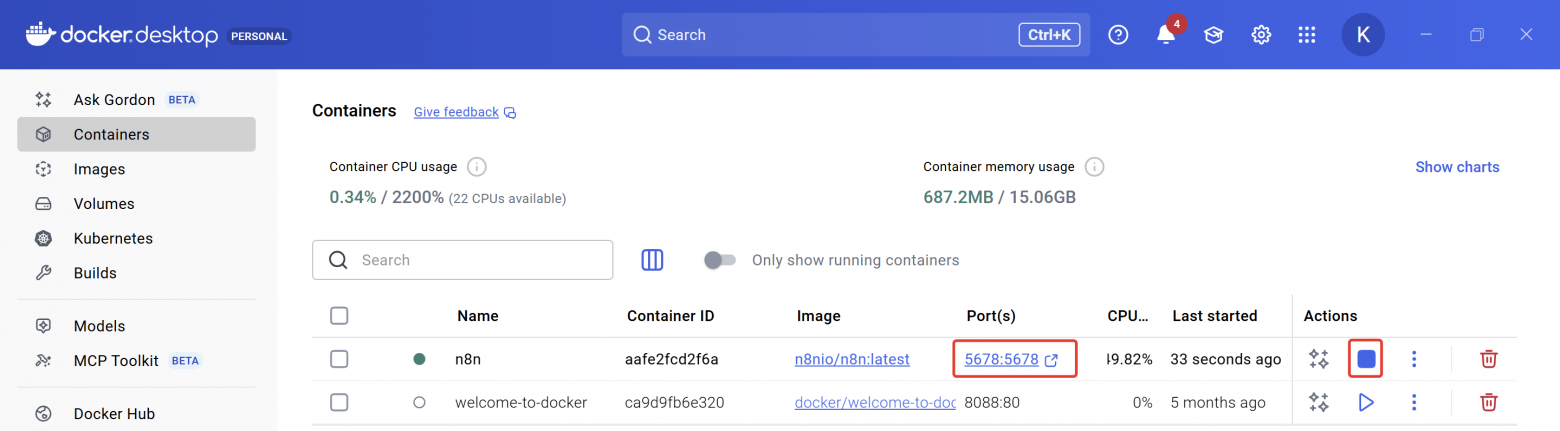The width and height of the screenshot is (1560, 431).
Task: Open the Learning center graduation cap icon
Action: pos(1213,35)
